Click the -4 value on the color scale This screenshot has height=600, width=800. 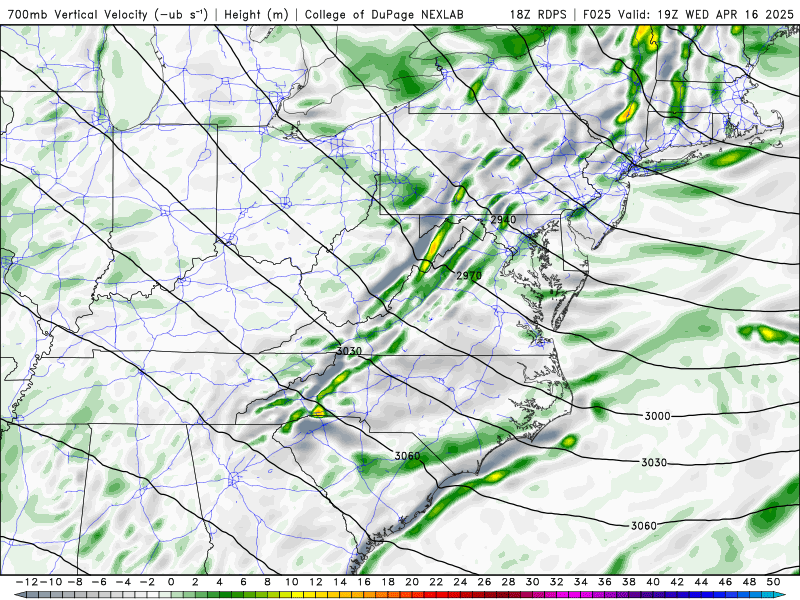pos(123,582)
